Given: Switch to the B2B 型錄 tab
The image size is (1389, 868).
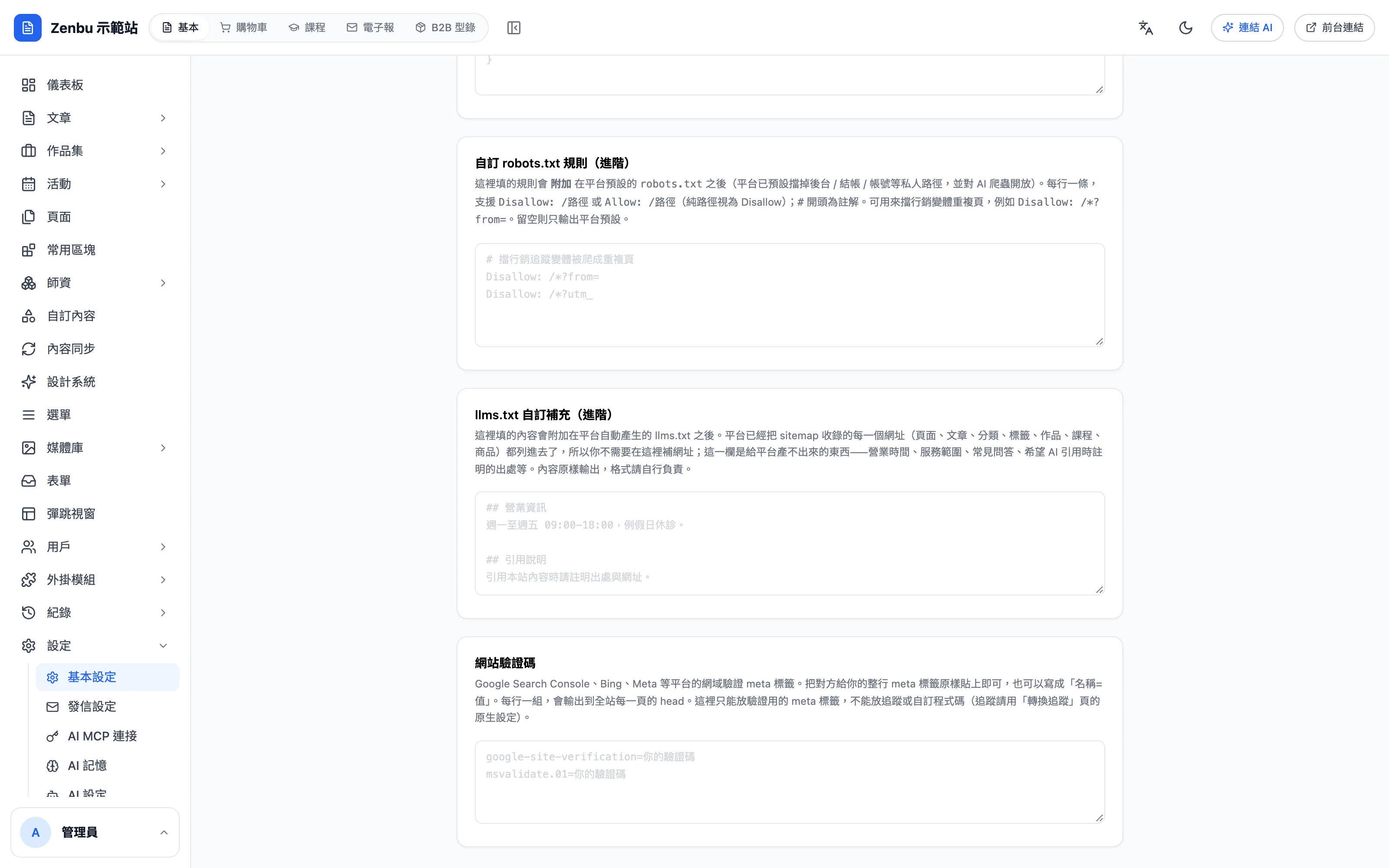Looking at the screenshot, I should tap(445, 27).
